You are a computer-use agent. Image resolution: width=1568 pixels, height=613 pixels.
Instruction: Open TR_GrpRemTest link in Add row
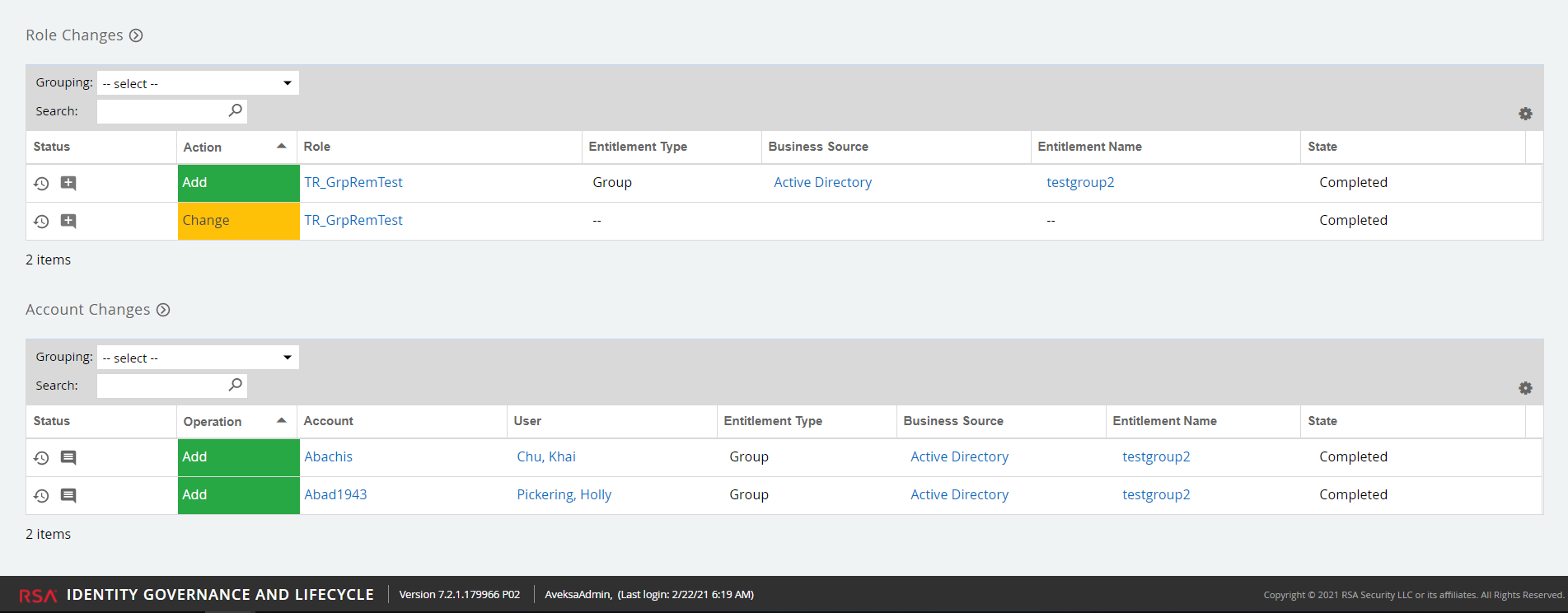353,182
